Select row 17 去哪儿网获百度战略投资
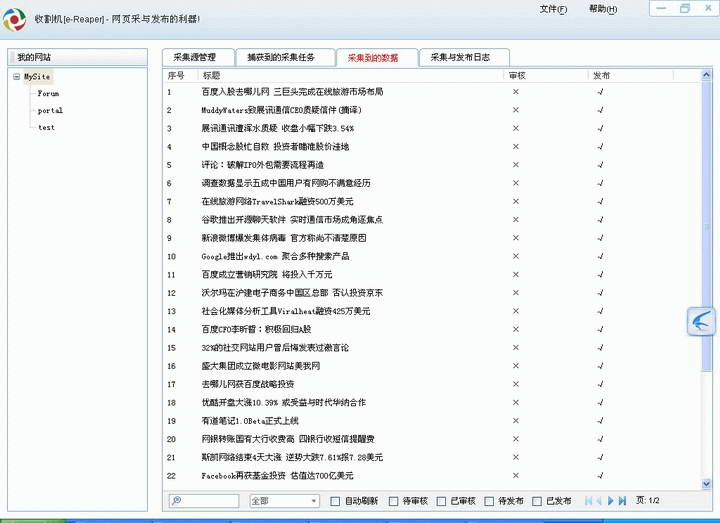 pos(432,384)
